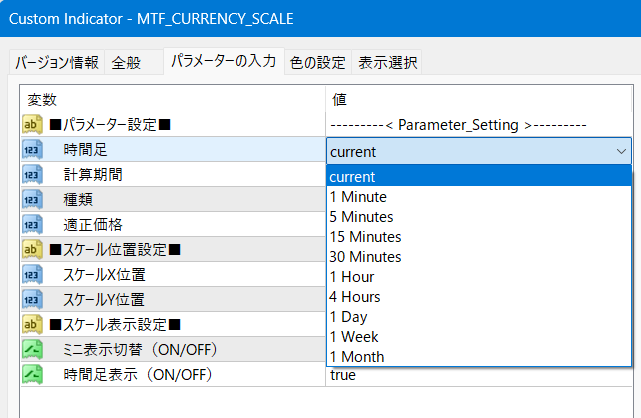Click the integer icon beside スケールY位置
The image size is (641, 418).
click(x=32, y=300)
